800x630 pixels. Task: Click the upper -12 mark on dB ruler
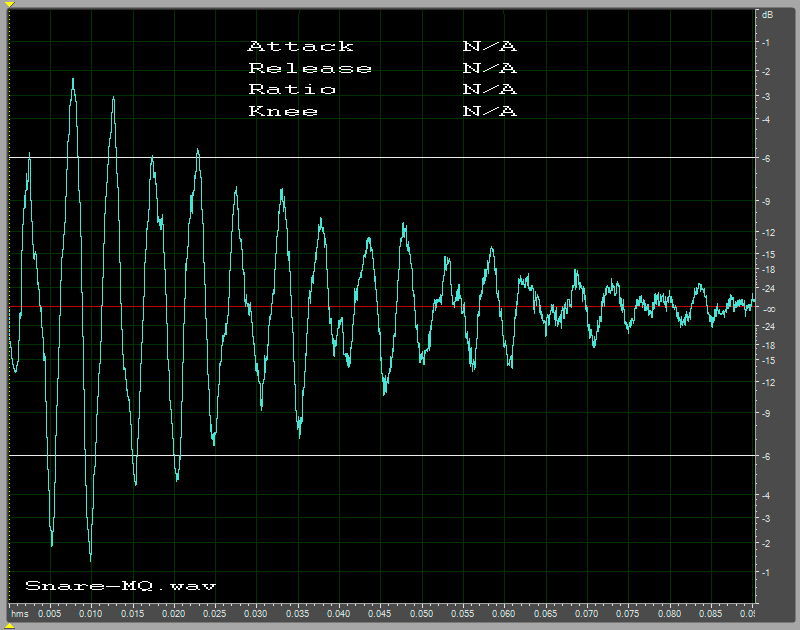(767, 232)
